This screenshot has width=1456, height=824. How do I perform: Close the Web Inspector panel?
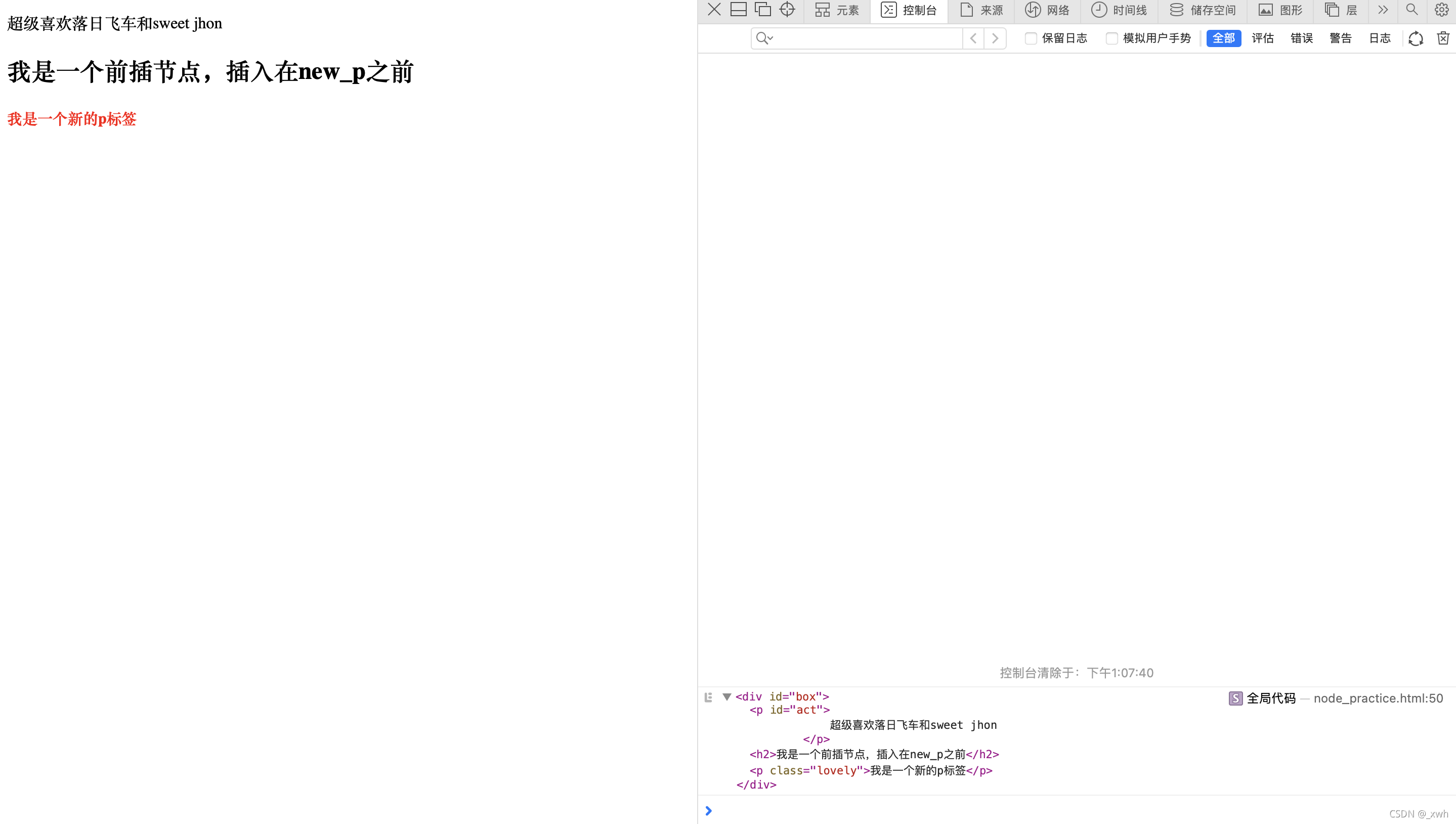pyautogui.click(x=714, y=10)
